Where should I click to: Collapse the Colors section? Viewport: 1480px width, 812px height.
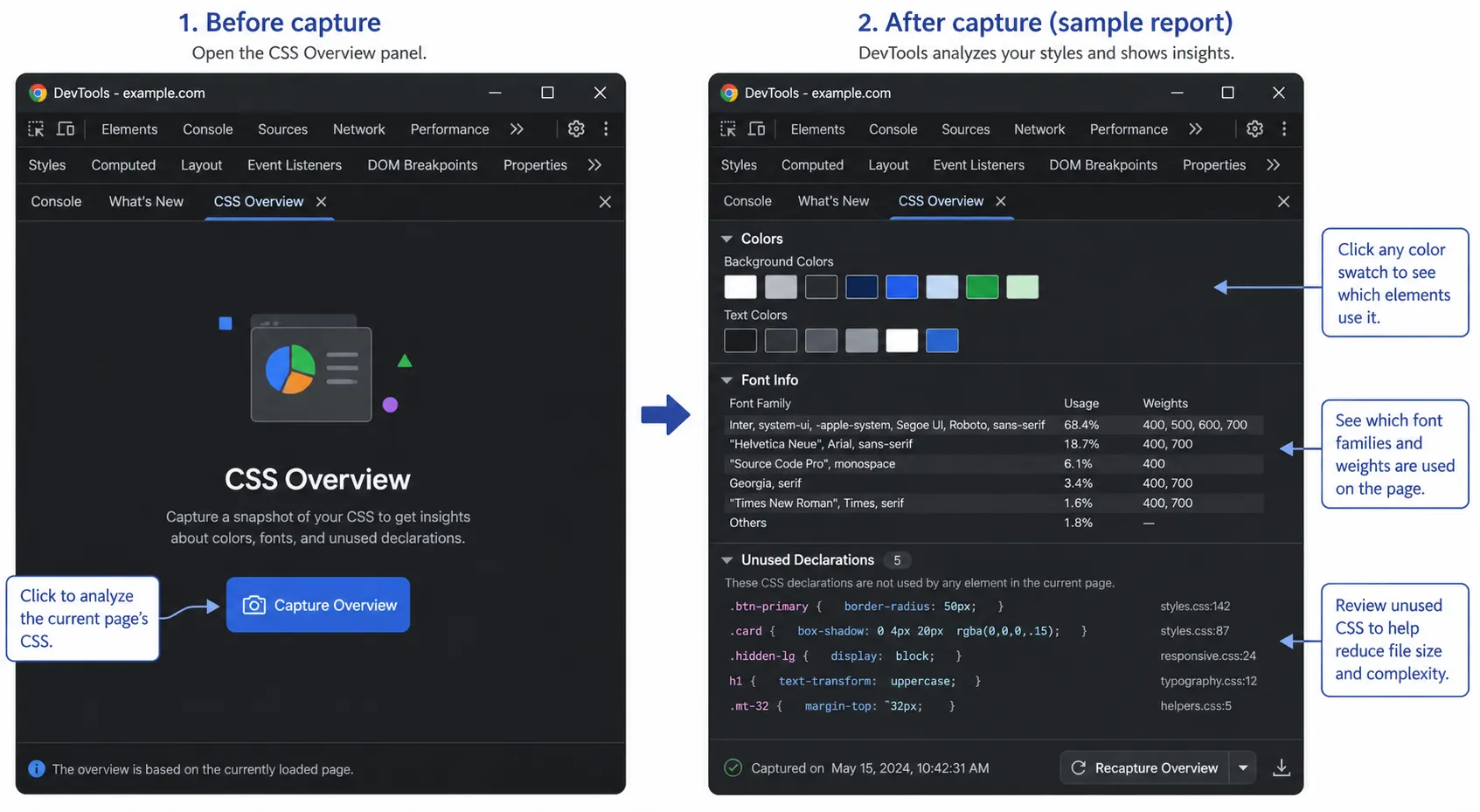(x=726, y=239)
